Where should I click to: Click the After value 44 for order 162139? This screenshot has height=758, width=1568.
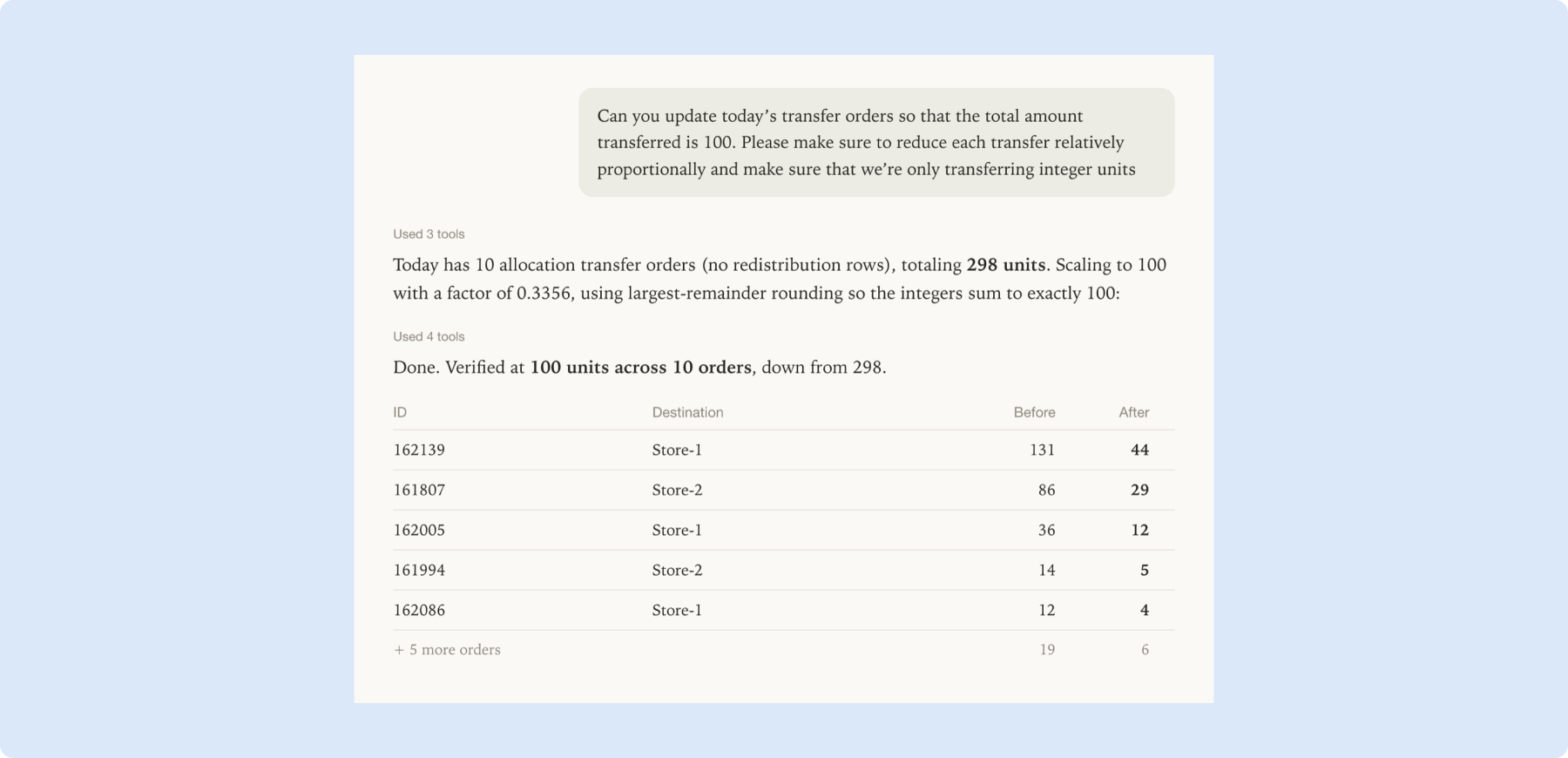(1139, 450)
